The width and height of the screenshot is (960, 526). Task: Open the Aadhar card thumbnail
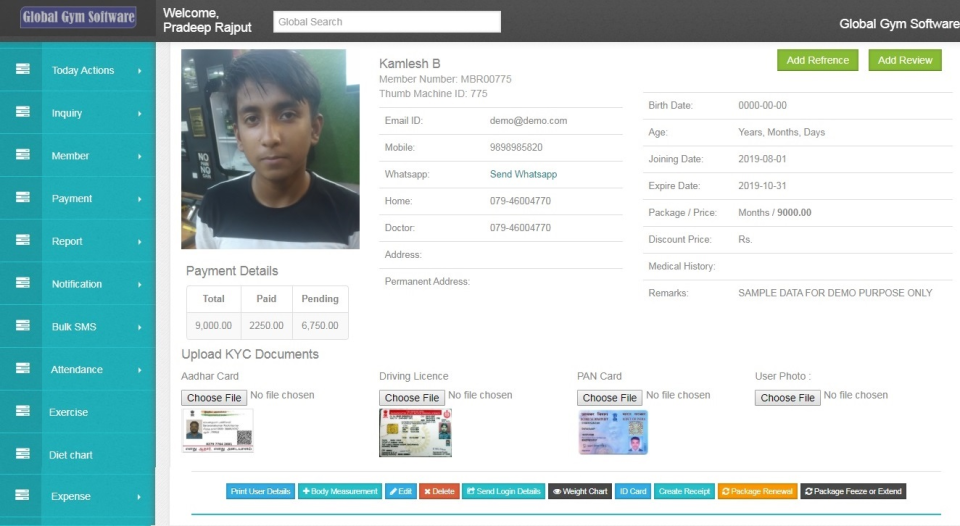217,430
